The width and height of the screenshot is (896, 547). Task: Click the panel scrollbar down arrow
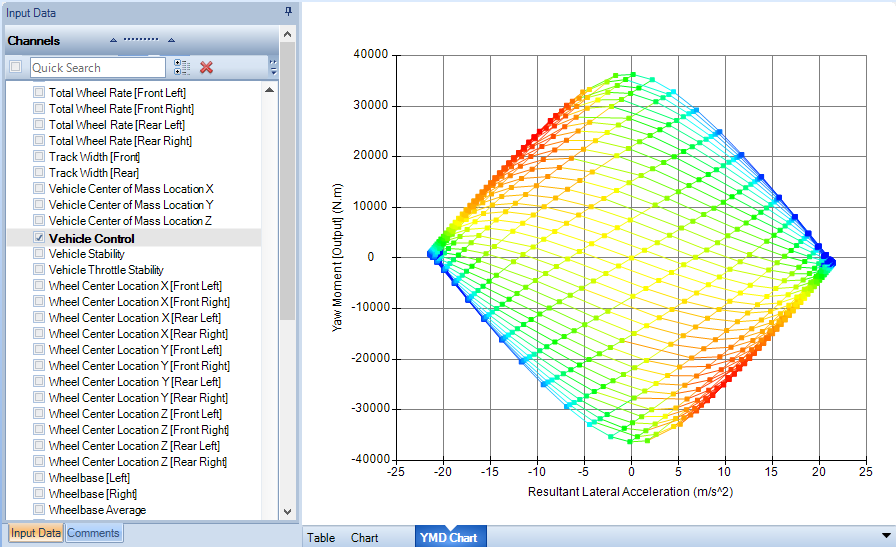pyautogui.click(x=287, y=512)
